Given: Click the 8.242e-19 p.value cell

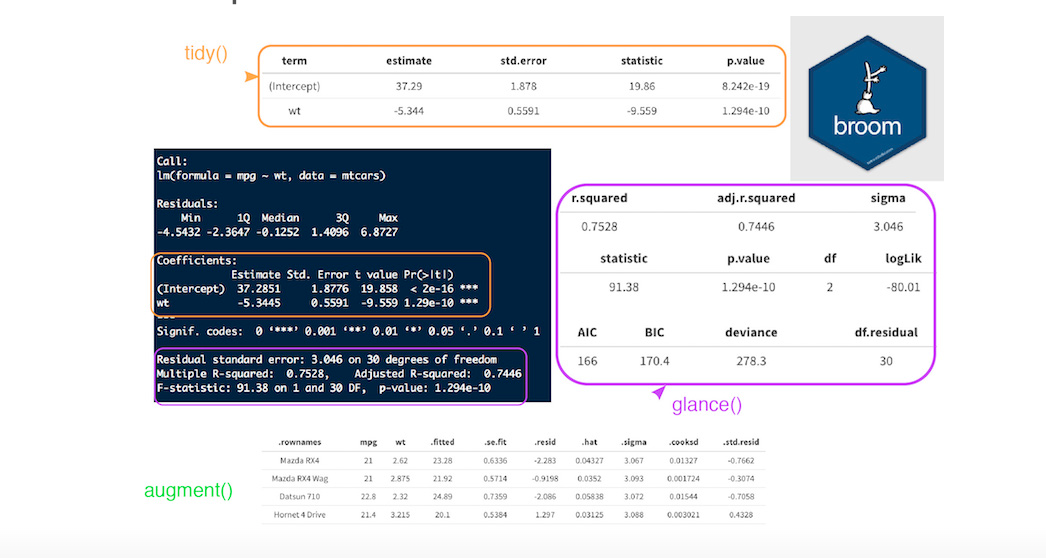Looking at the screenshot, I should (x=745, y=87).
